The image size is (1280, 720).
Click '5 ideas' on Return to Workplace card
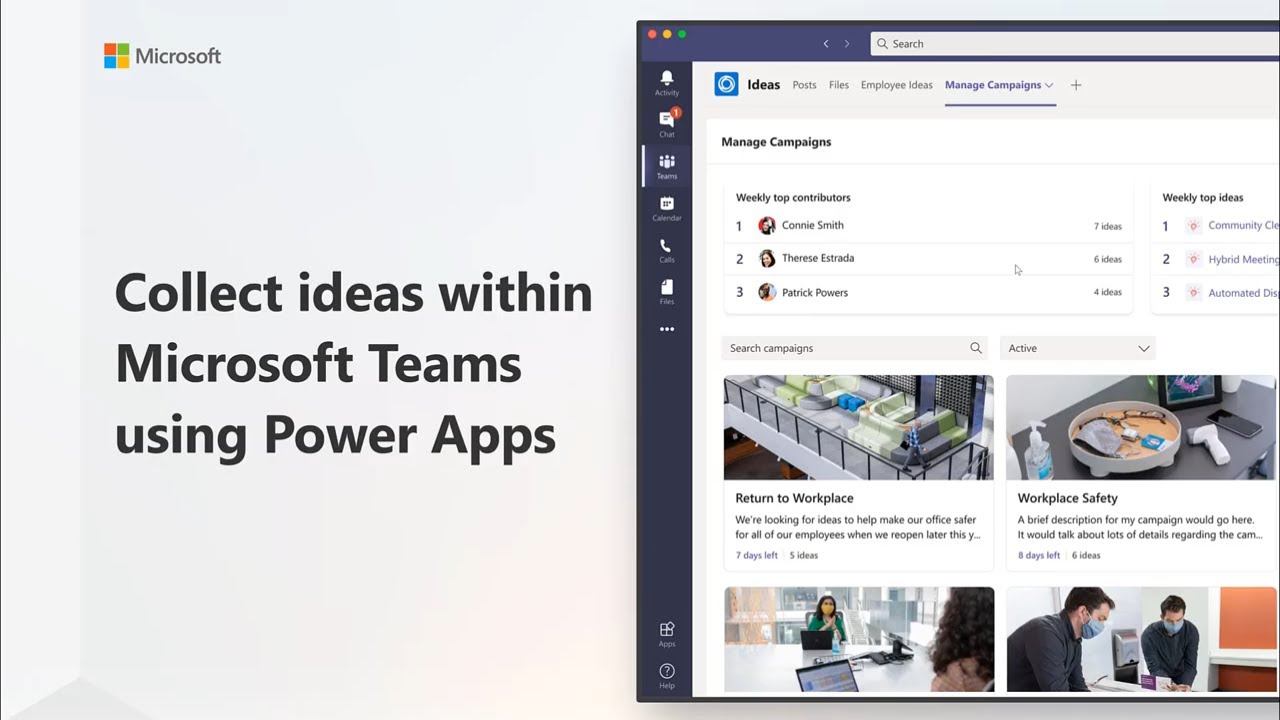[x=804, y=556]
